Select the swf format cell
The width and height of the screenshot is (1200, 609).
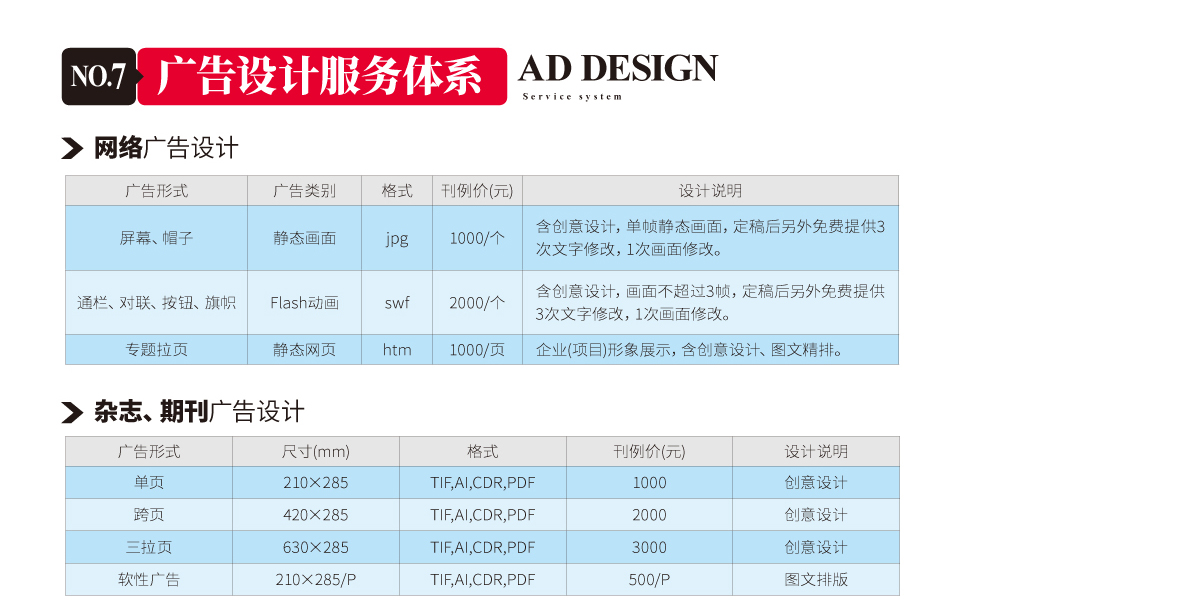click(x=397, y=302)
